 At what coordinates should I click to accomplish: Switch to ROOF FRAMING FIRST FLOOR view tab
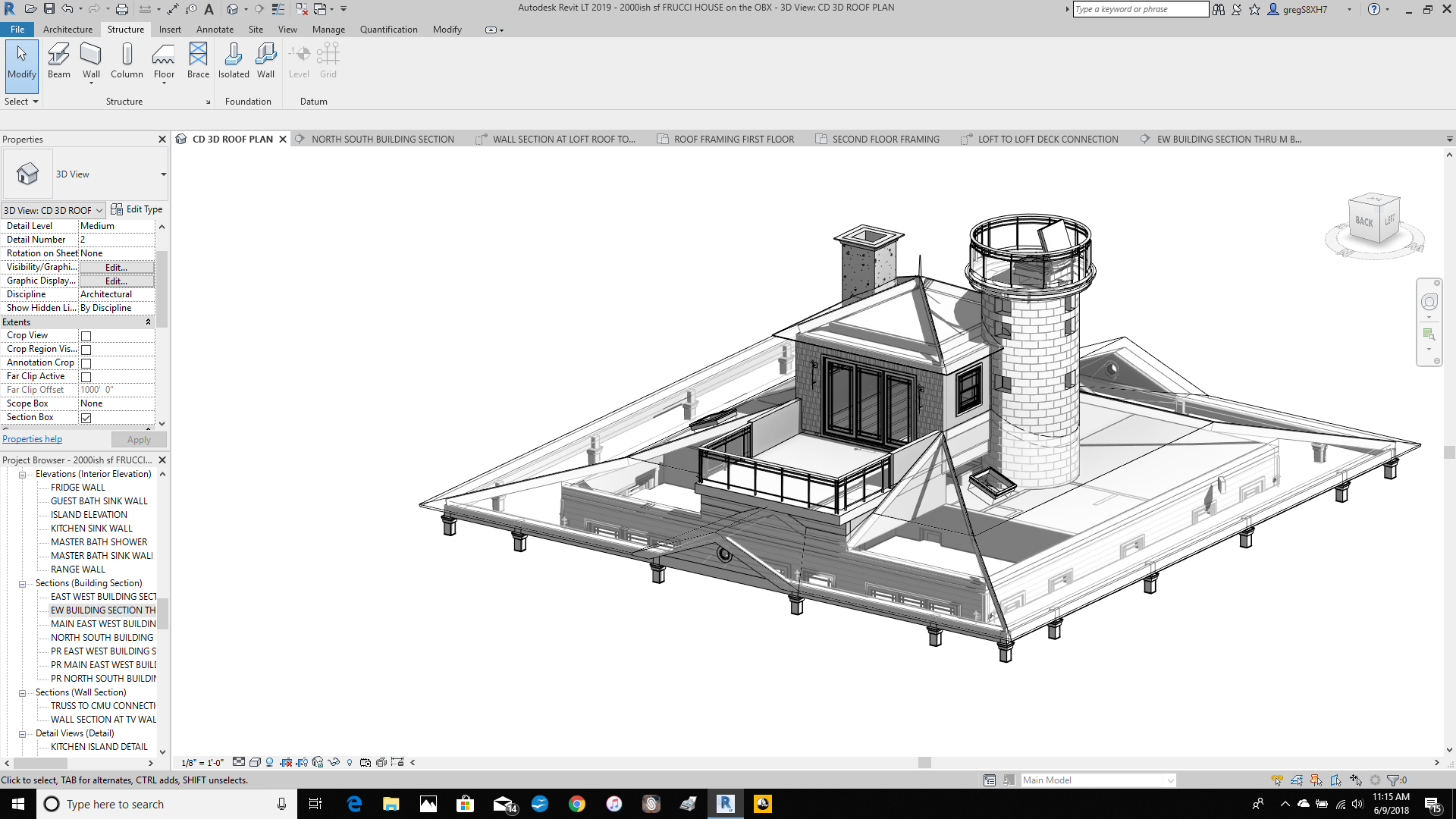[726, 140]
